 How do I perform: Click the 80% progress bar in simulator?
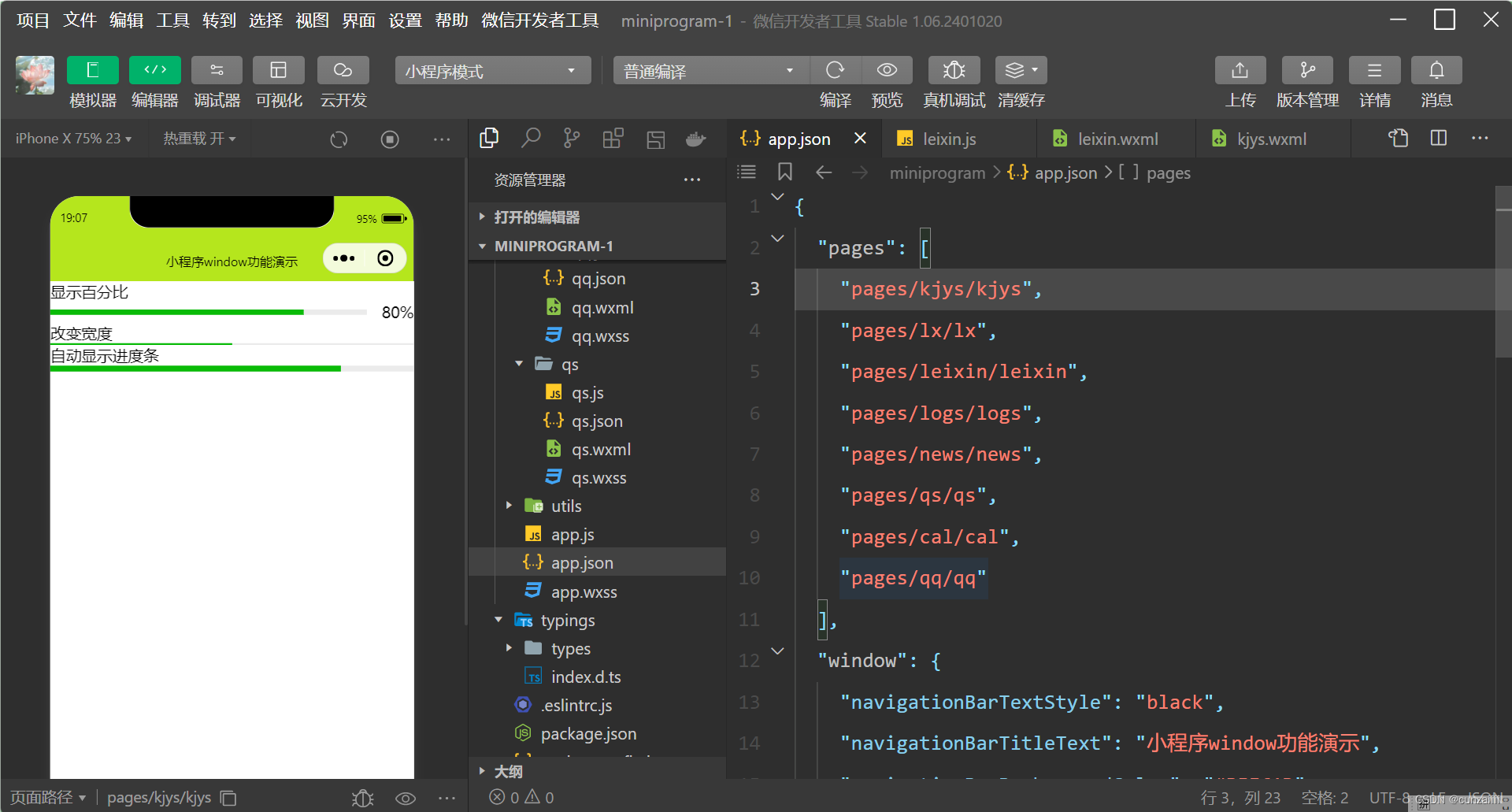click(x=209, y=313)
